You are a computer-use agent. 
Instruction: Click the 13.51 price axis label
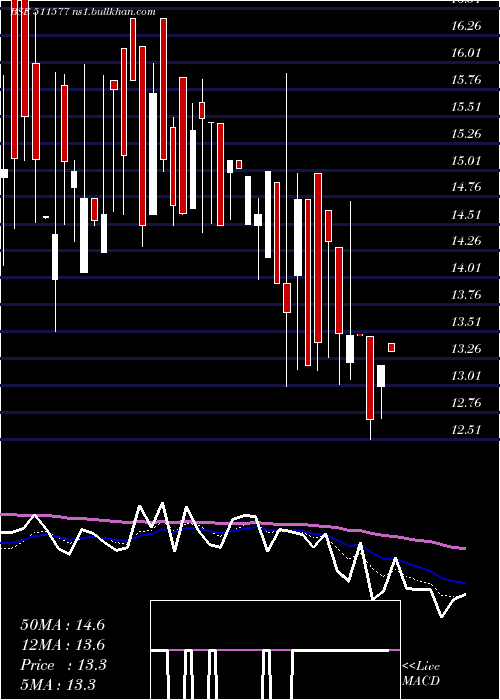point(466,321)
